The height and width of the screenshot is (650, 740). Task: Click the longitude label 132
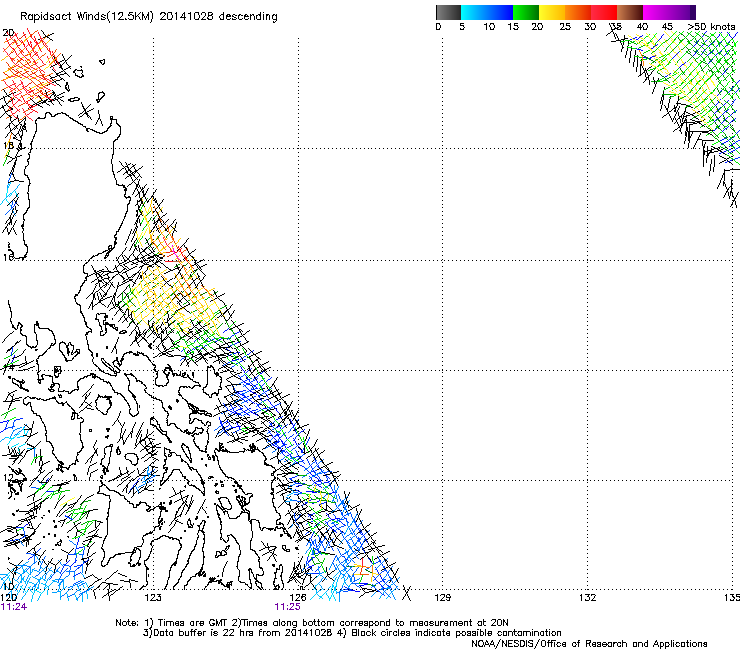pos(587,598)
